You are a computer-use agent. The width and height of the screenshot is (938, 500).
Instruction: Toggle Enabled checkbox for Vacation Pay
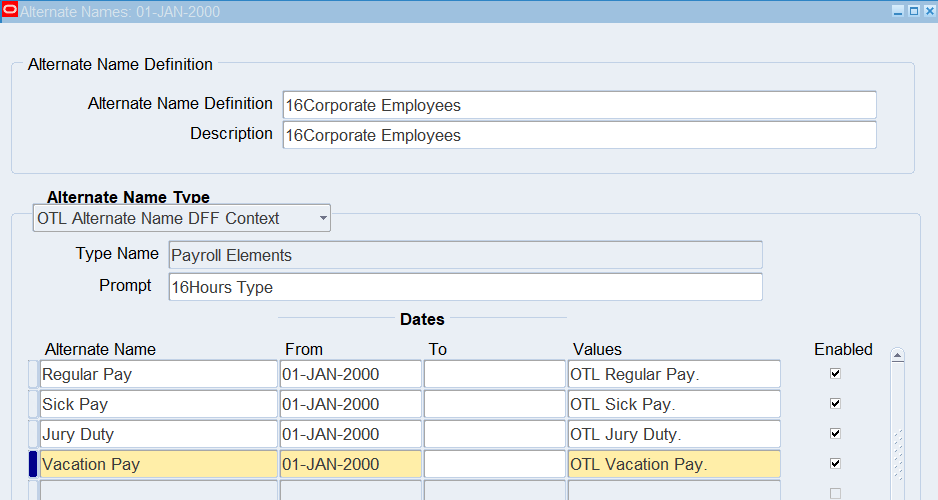click(x=835, y=464)
